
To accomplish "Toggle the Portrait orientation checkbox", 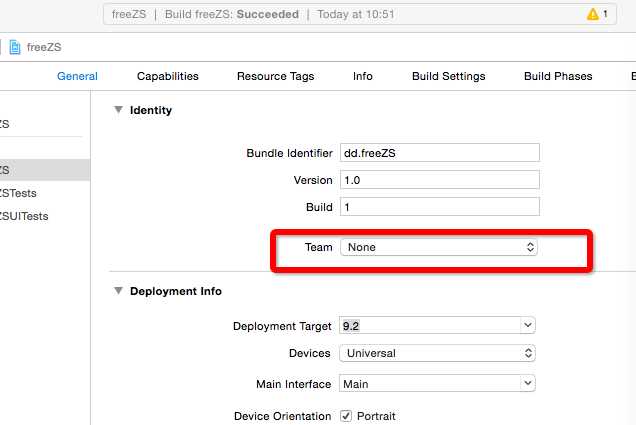I will pos(346,416).
